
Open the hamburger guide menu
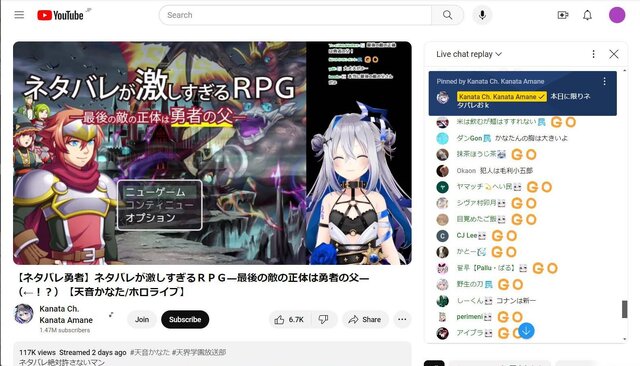(x=19, y=15)
